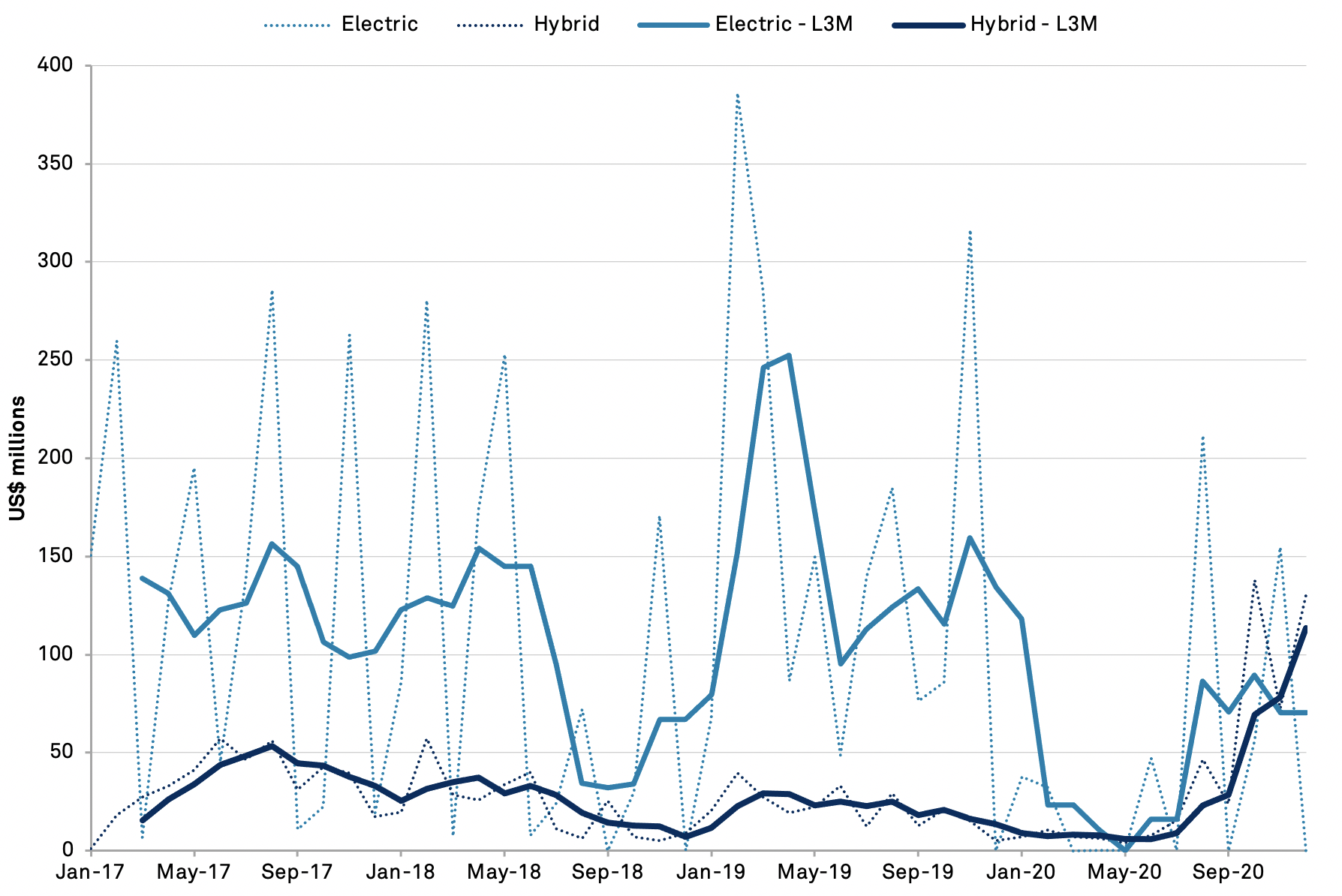Image resolution: width=1342 pixels, height=896 pixels.
Task: Select the Electric - L3M solid line swatch
Action: pos(673,25)
